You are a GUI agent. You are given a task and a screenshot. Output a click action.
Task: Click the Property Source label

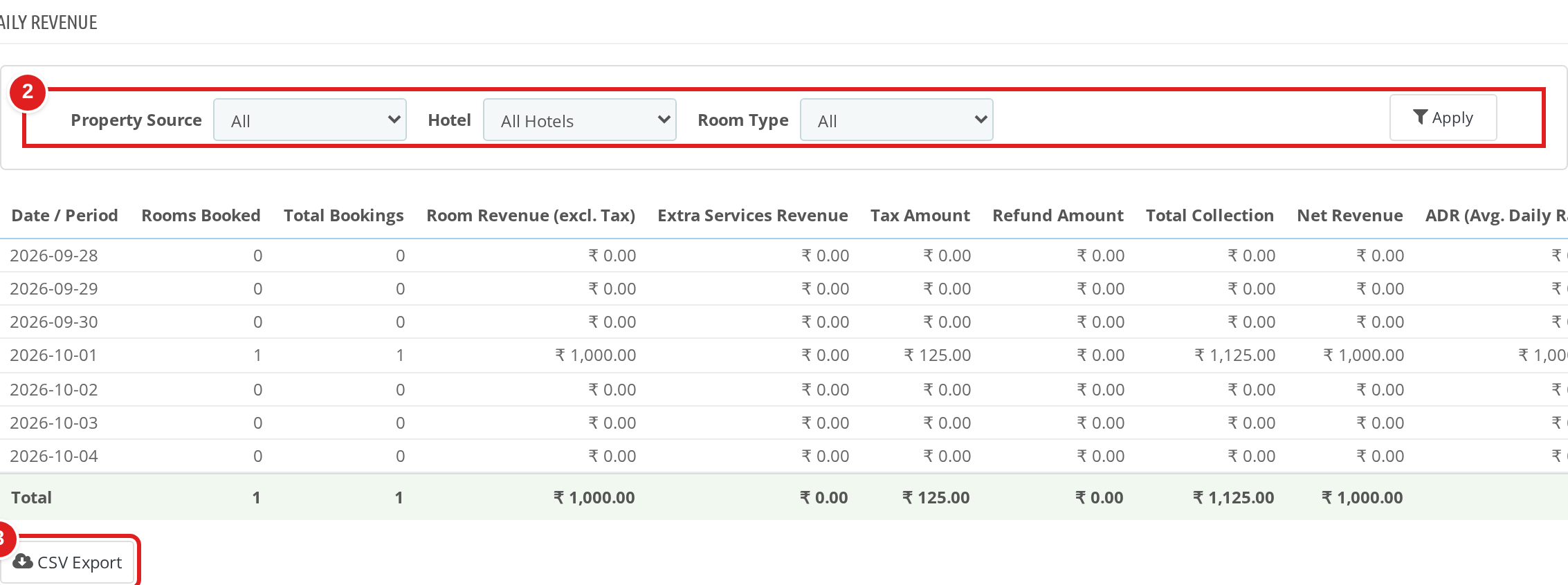tap(136, 120)
